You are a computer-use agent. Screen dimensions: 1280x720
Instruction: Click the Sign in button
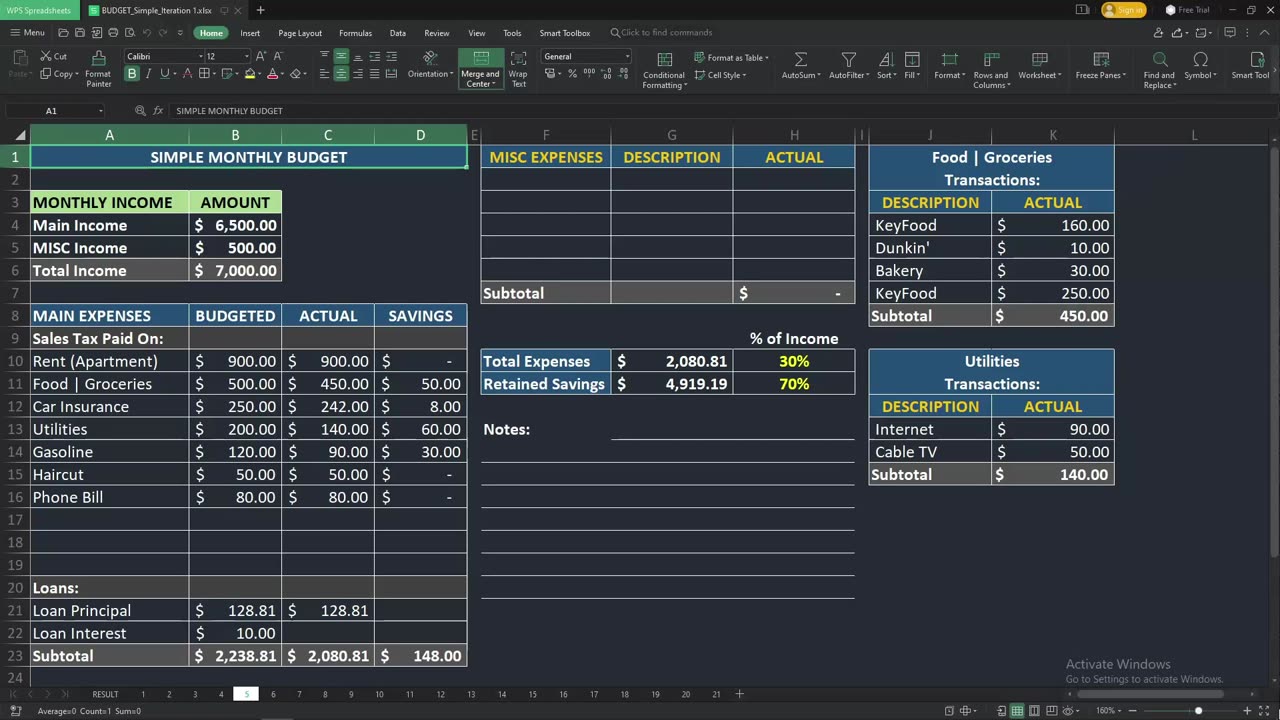[1123, 10]
